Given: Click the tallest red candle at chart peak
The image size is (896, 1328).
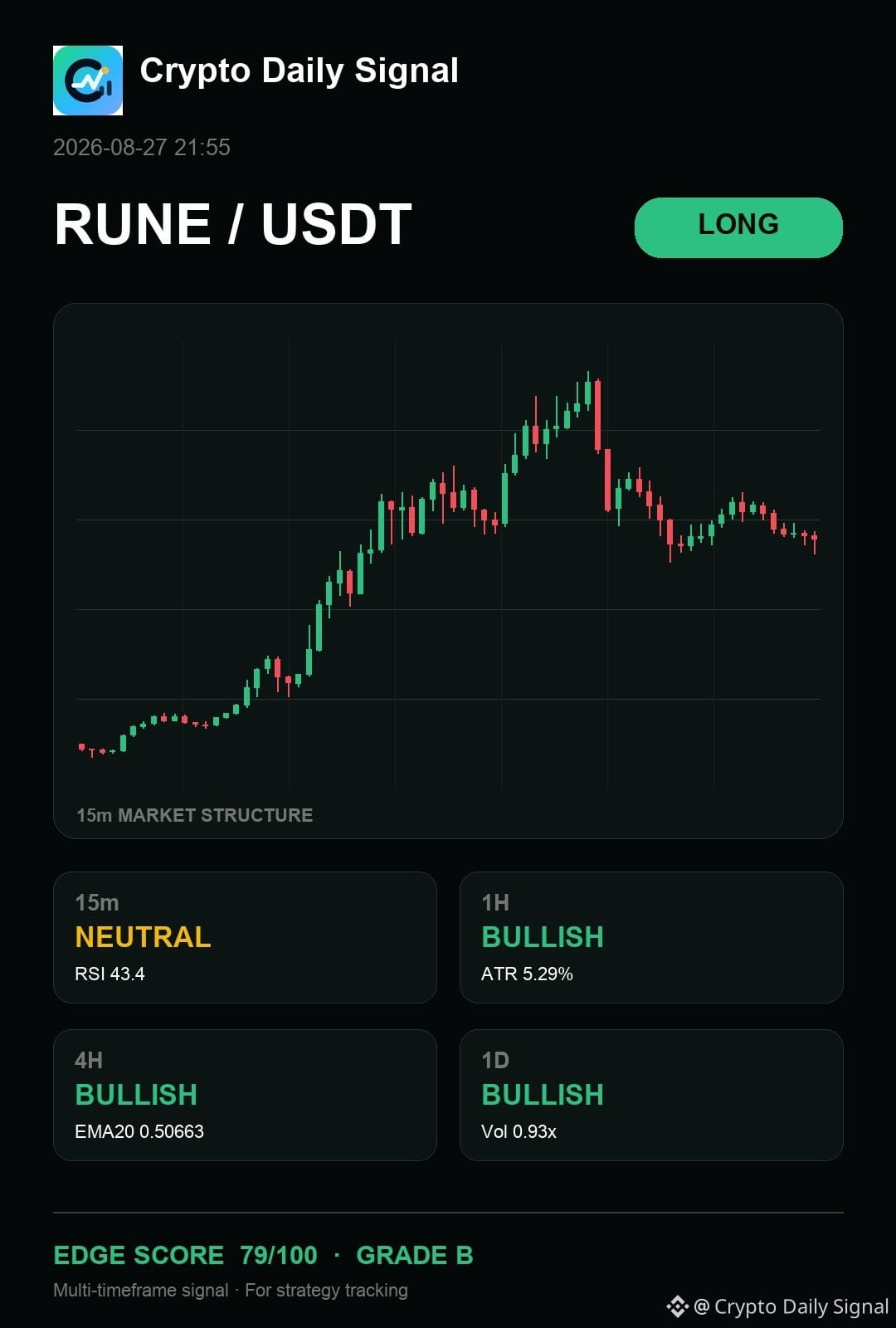Looking at the screenshot, I should [x=597, y=416].
